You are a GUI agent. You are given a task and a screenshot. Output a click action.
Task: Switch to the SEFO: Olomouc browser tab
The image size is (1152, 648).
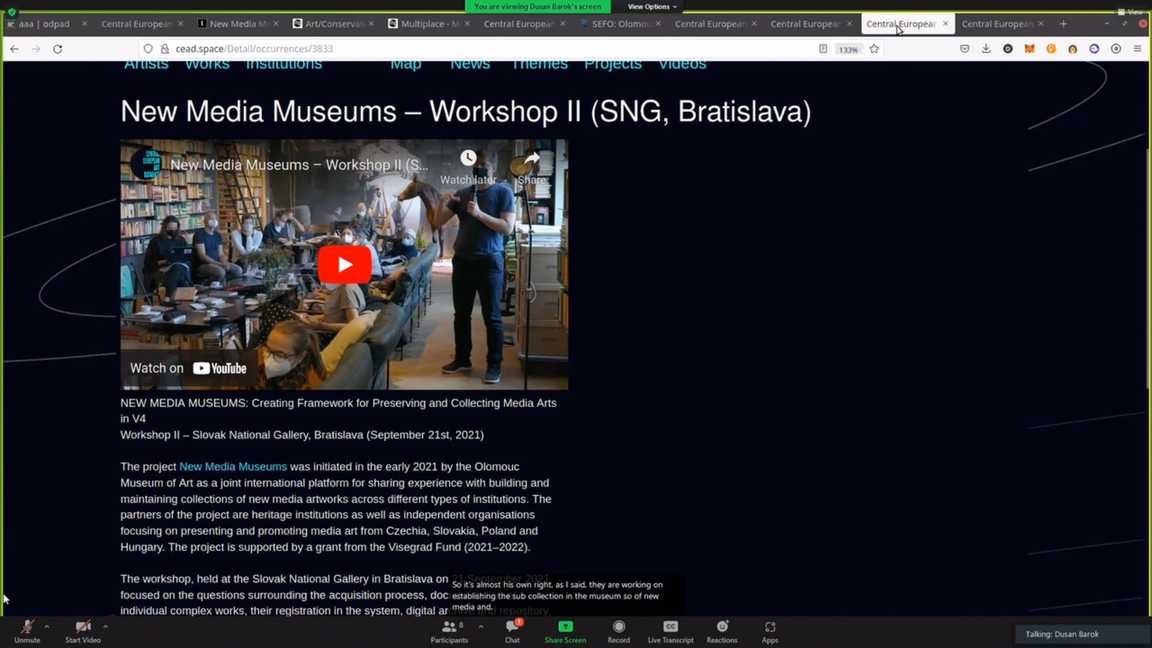(x=615, y=24)
